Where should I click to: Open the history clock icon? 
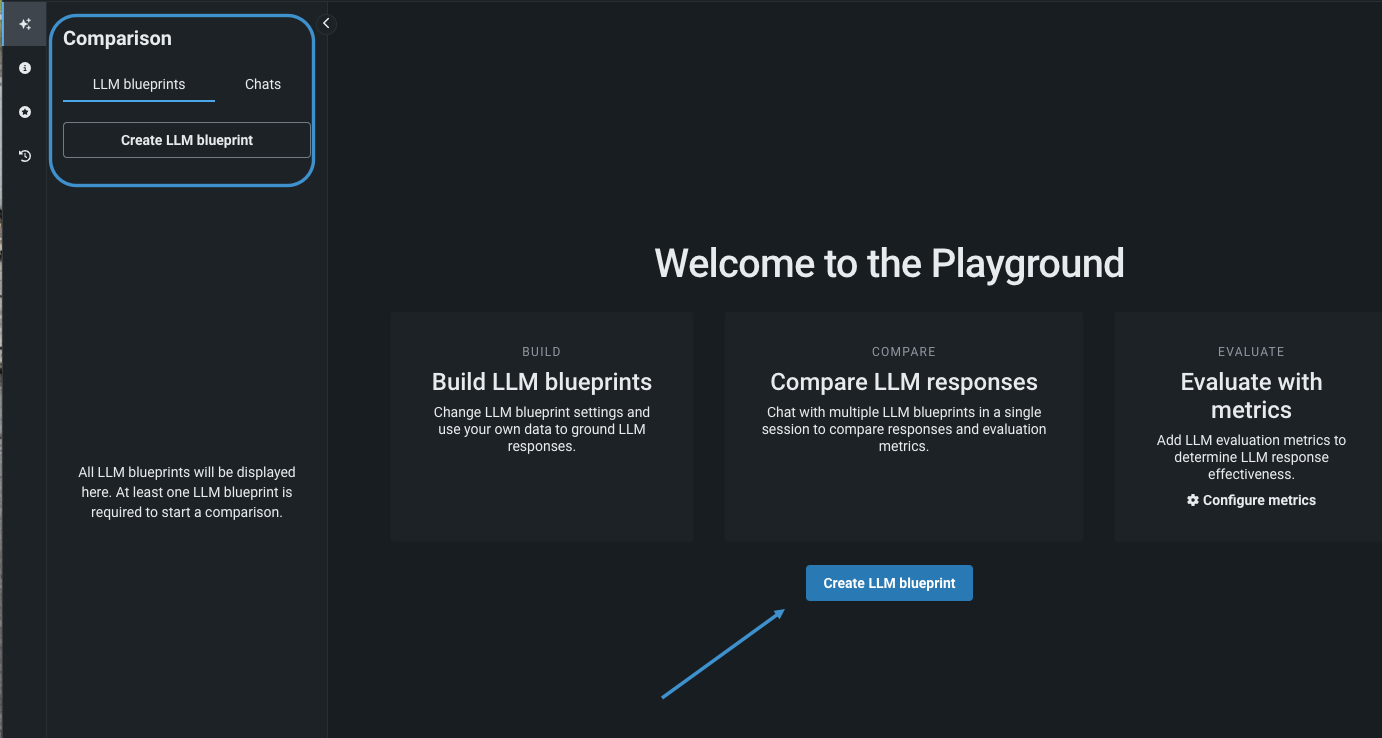pos(25,156)
